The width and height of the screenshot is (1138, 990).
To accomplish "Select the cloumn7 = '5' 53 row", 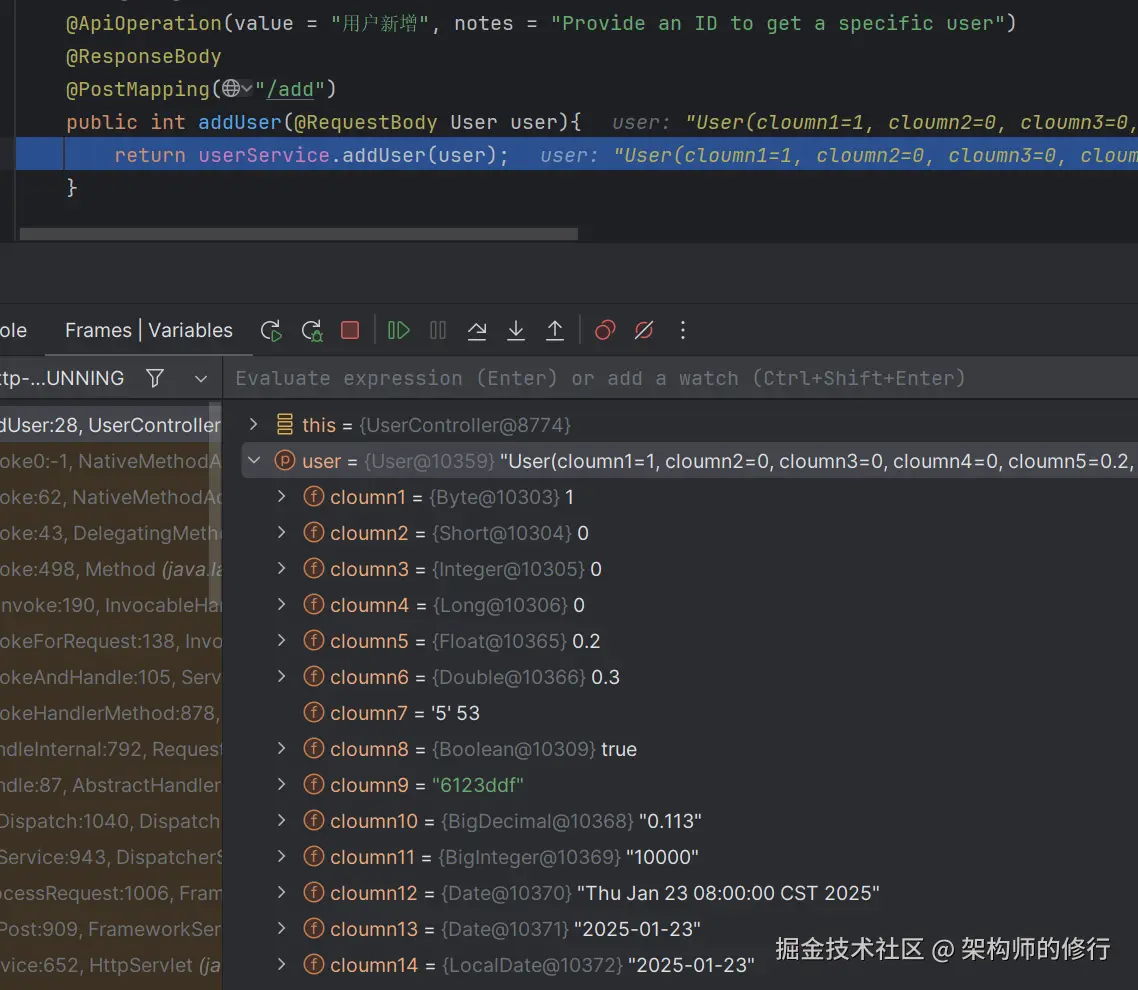I will click(689, 713).
